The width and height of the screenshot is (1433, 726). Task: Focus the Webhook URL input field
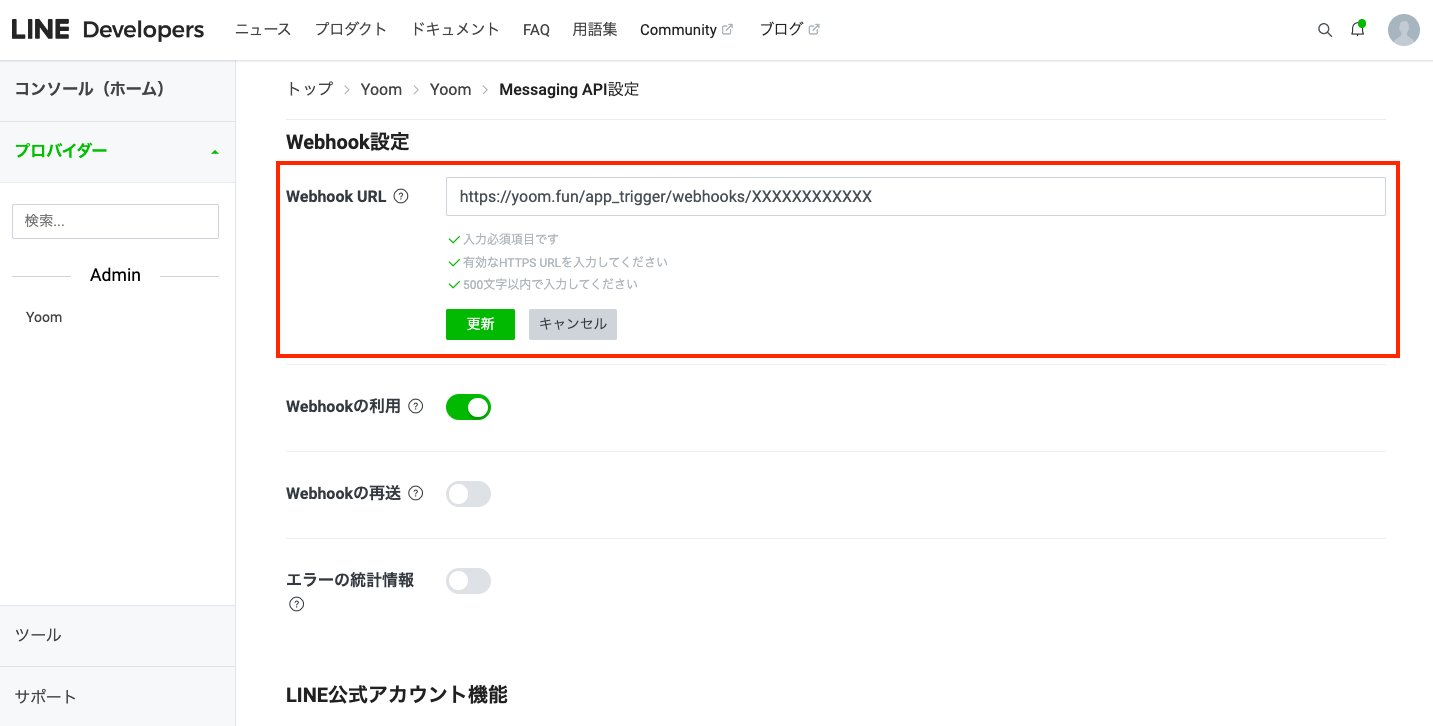[x=915, y=197]
